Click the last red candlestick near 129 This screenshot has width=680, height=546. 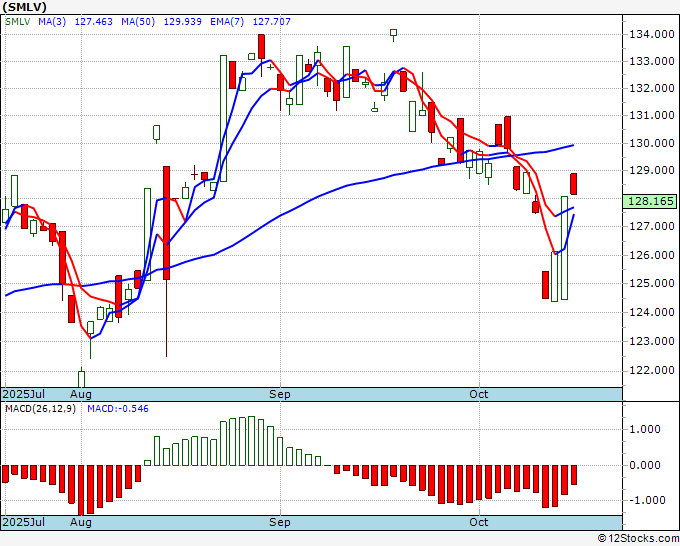tap(573, 183)
